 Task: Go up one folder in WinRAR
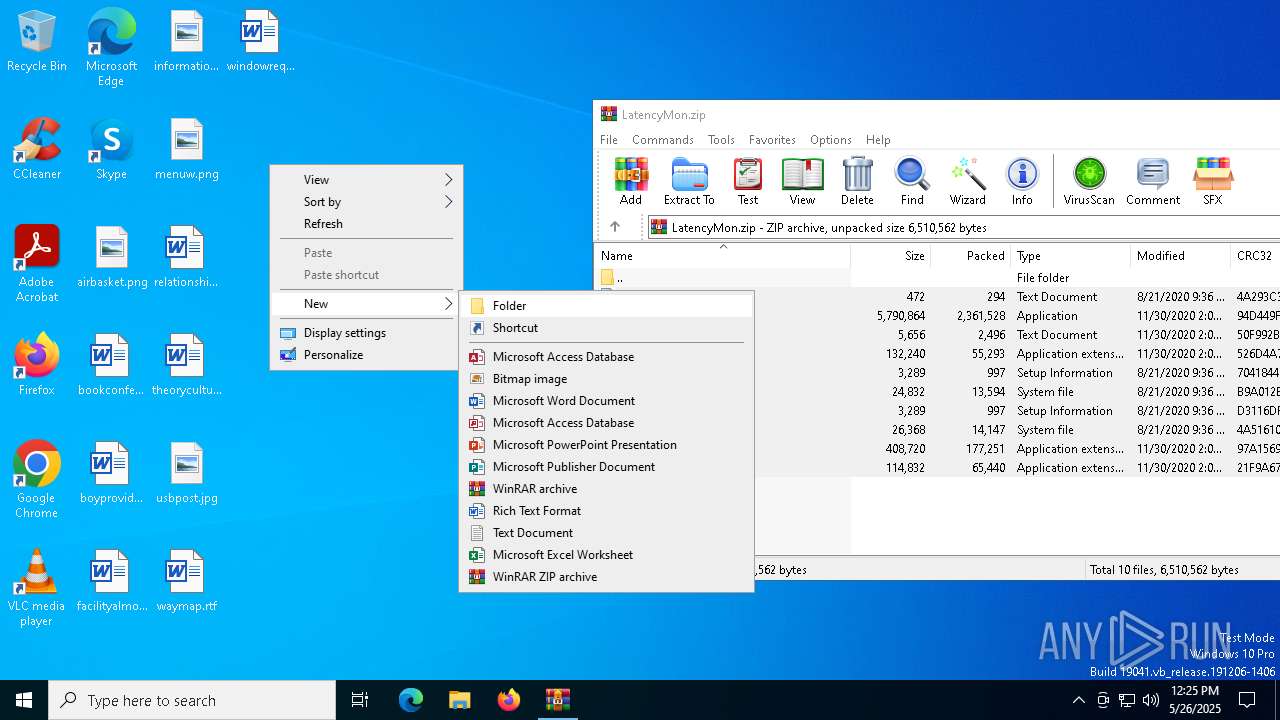pos(615,227)
